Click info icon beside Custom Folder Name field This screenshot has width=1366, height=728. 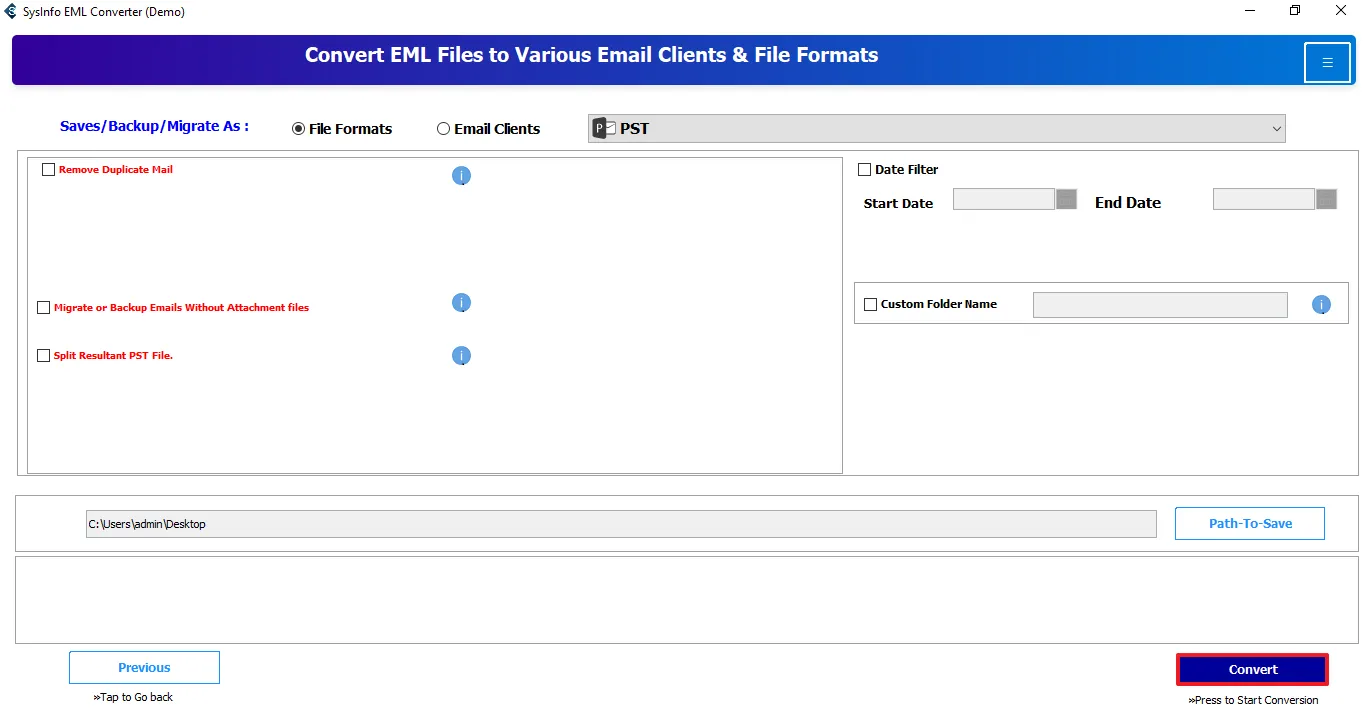(1321, 305)
